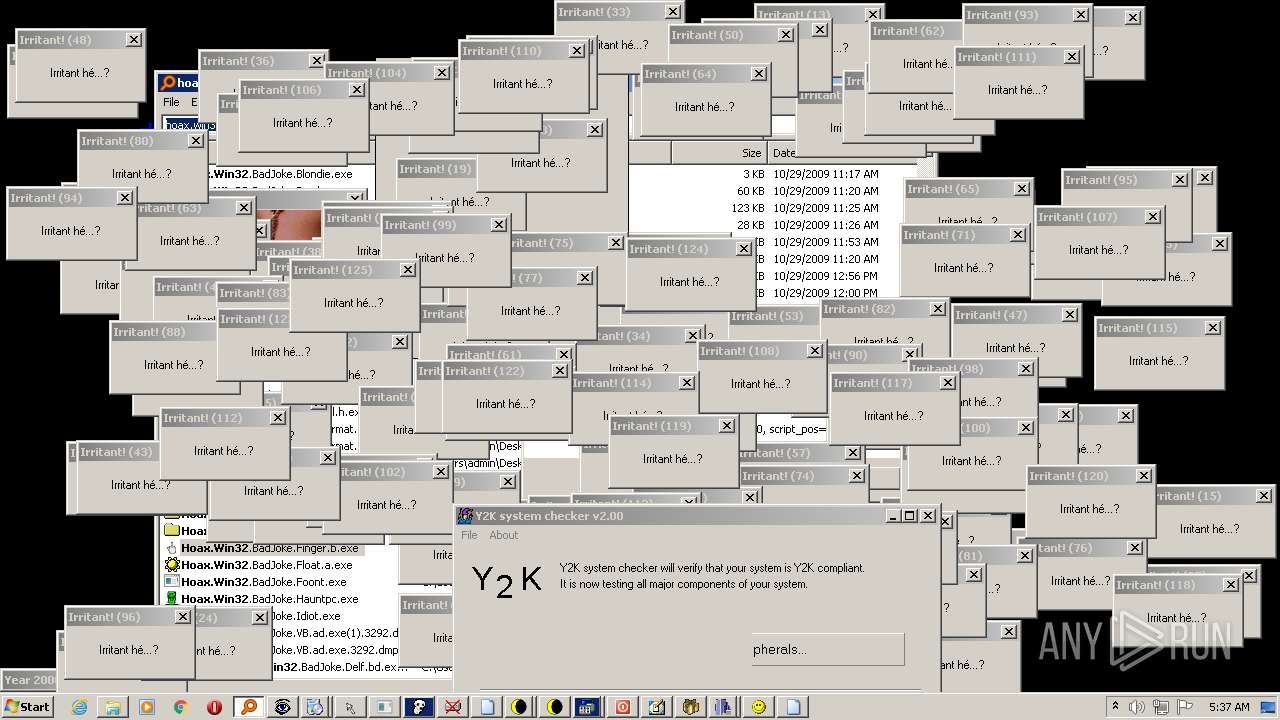The width and height of the screenshot is (1280, 720).
Task: Close the Irritant! (118) dialog
Action: (x=1231, y=585)
